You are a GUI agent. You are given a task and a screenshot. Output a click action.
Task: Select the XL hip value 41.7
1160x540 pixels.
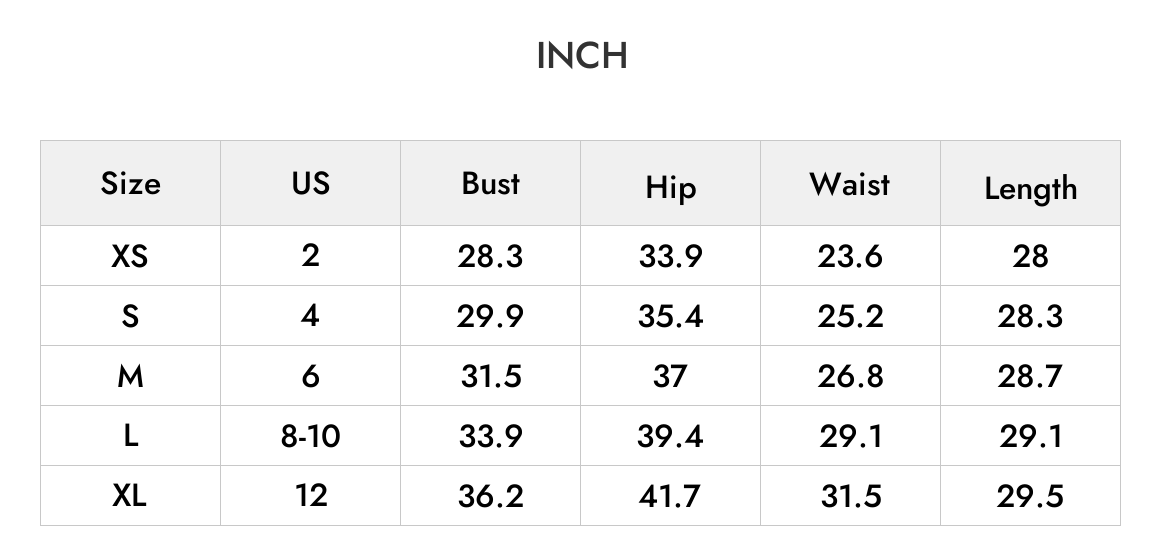670,496
